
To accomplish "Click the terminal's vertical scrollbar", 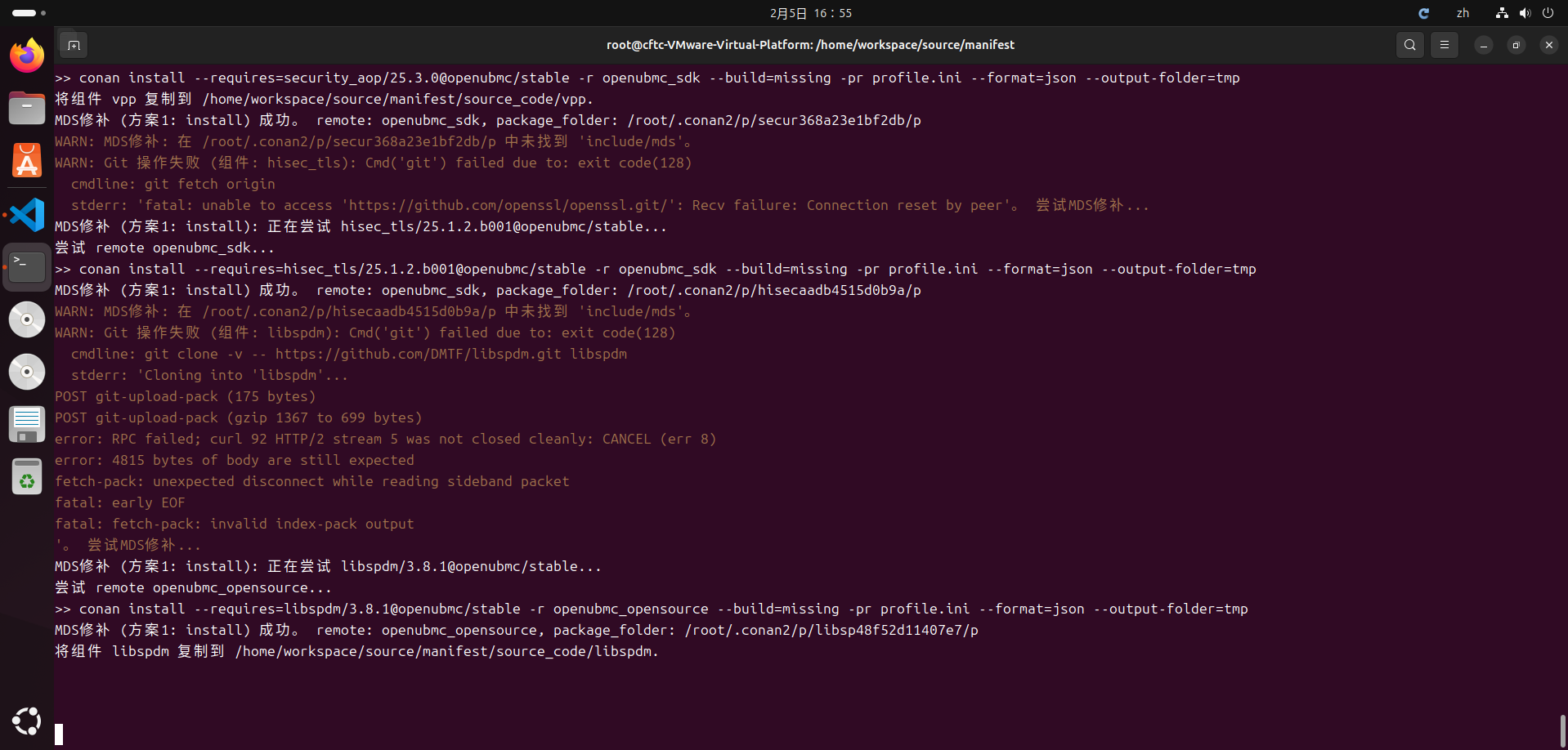I will [x=1562, y=730].
